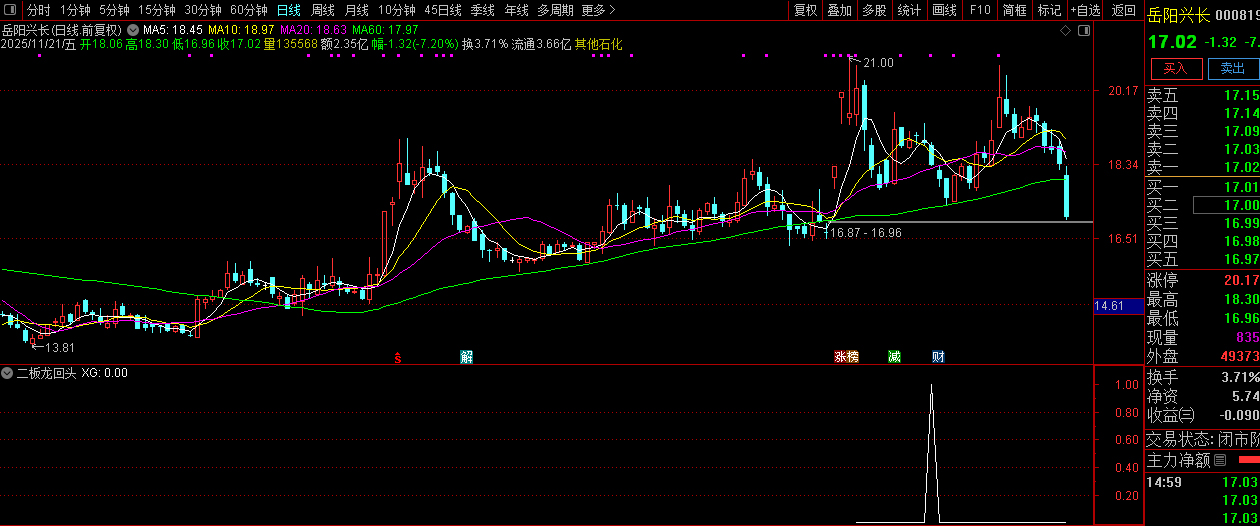Click the 买一 order row
Screen dimensions: 1260x526
tap(1202, 187)
